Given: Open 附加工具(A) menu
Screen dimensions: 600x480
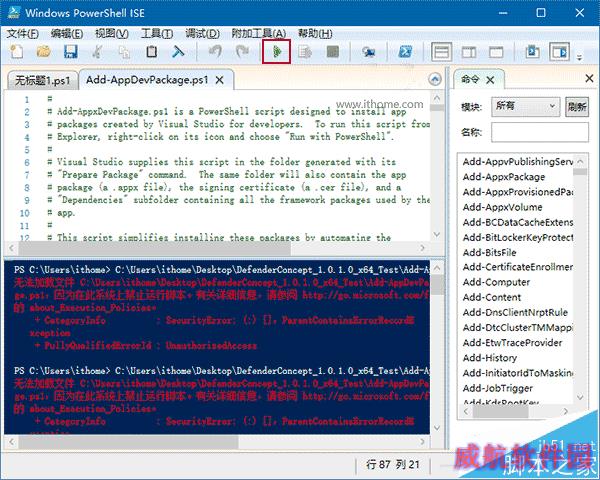Looking at the screenshot, I should 258,34.
